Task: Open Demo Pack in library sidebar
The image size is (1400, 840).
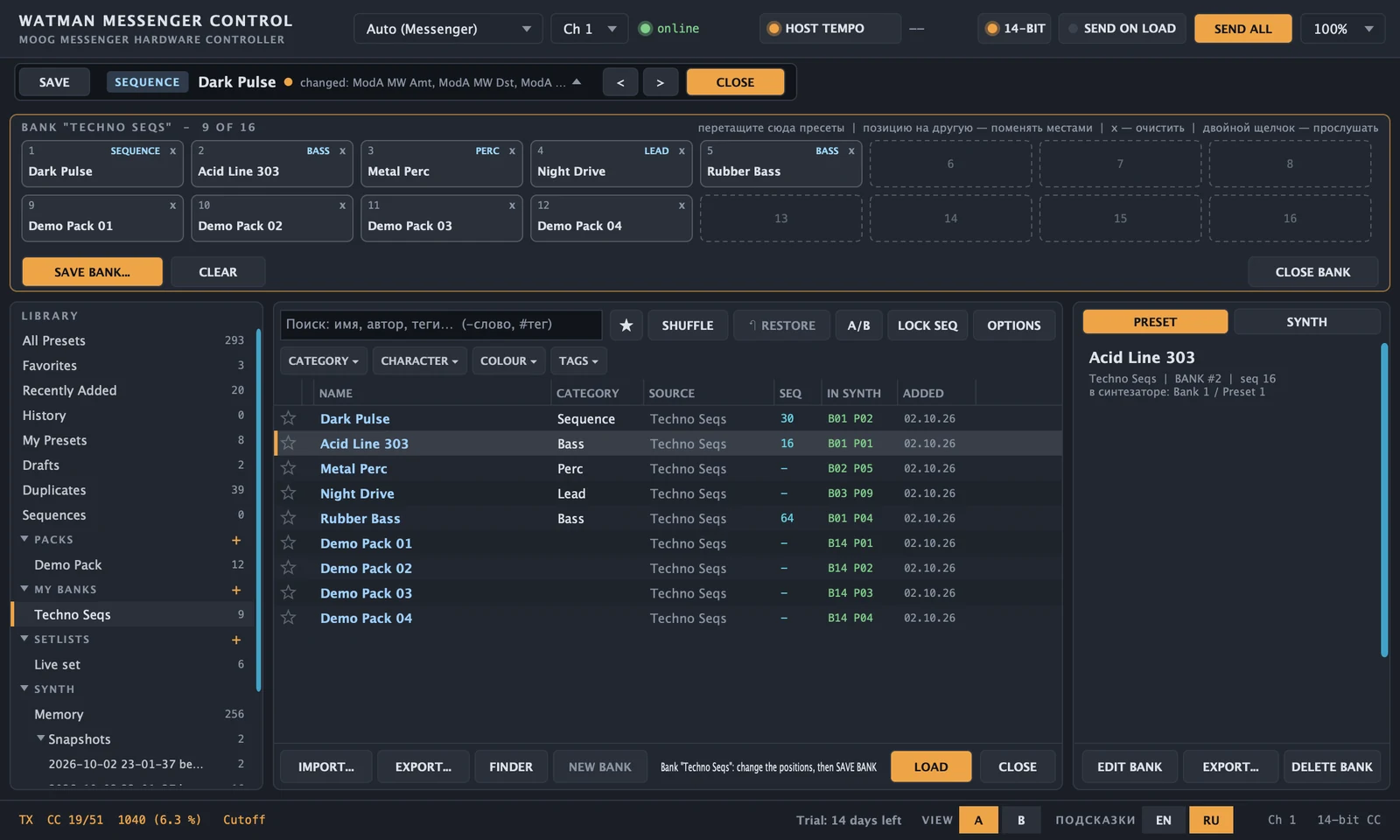Action: [133, 565]
